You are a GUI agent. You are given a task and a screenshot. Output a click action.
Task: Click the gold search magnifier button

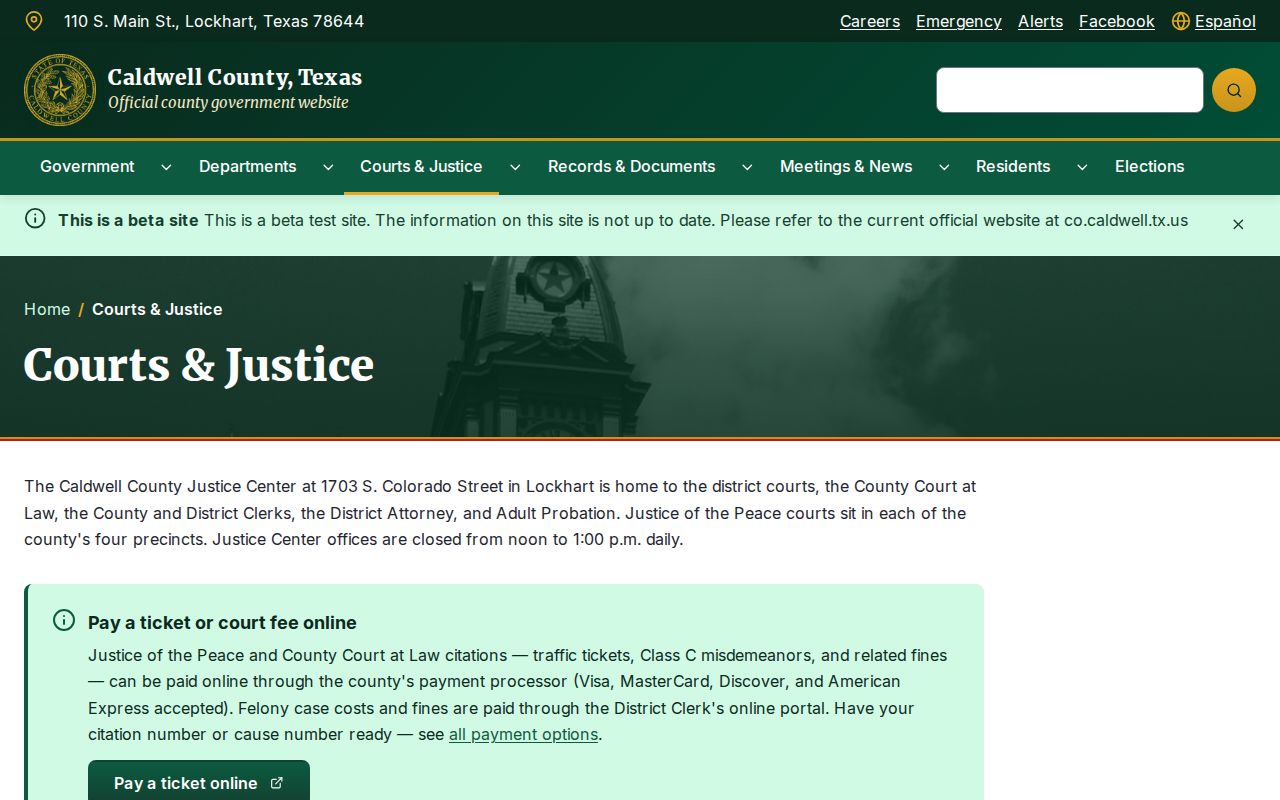tap(1234, 90)
